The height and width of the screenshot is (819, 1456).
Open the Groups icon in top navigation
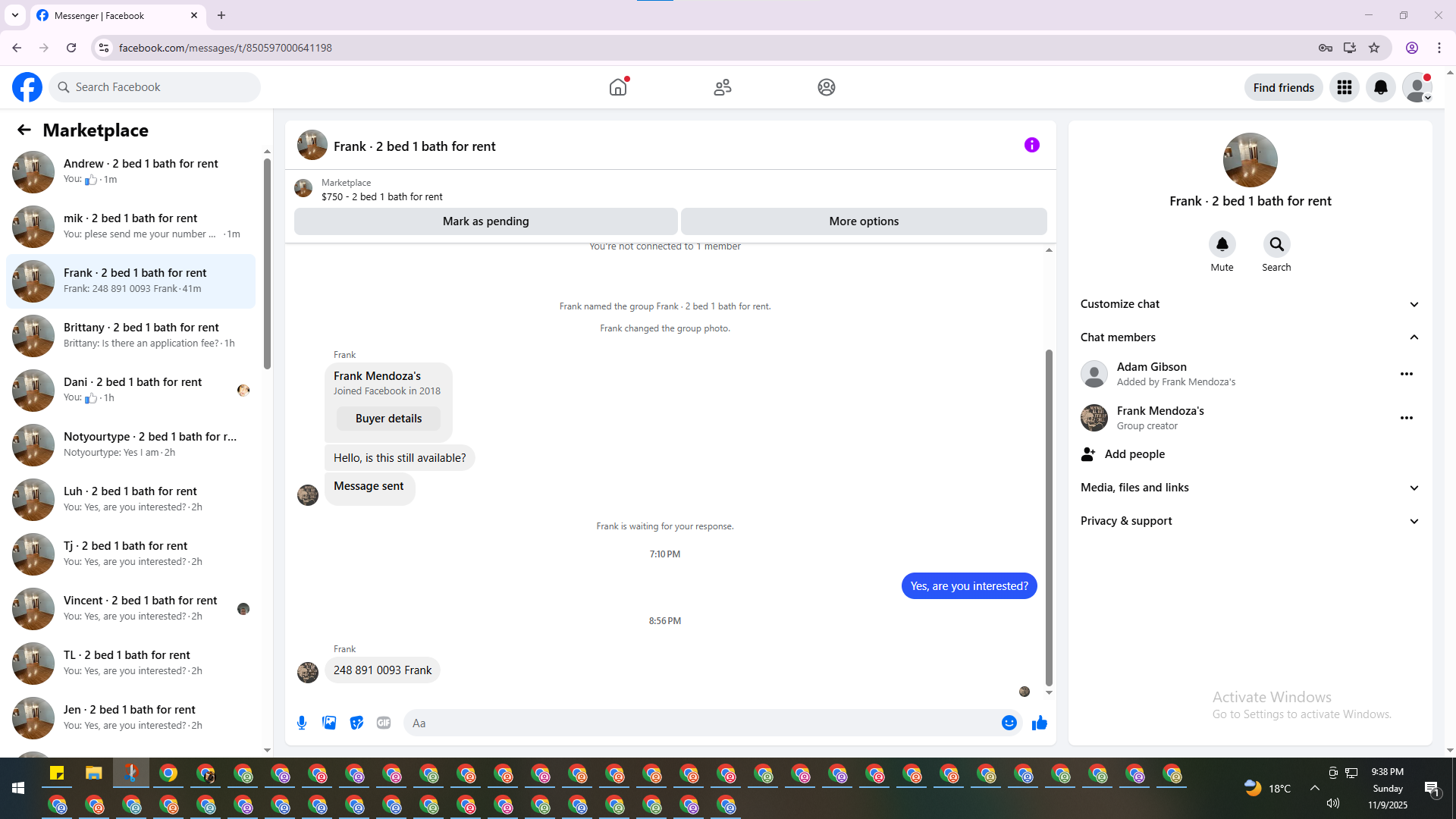click(827, 87)
